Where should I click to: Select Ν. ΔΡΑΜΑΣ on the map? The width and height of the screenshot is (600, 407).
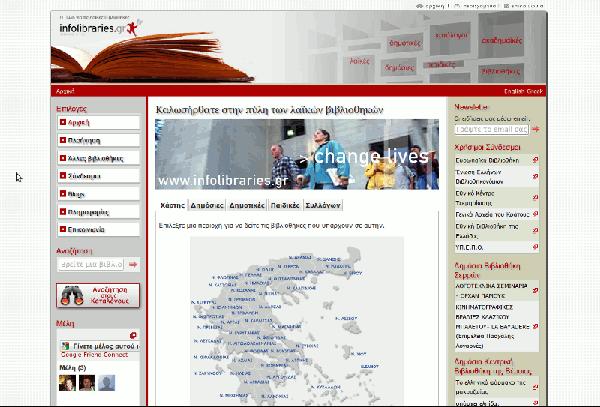(300, 257)
